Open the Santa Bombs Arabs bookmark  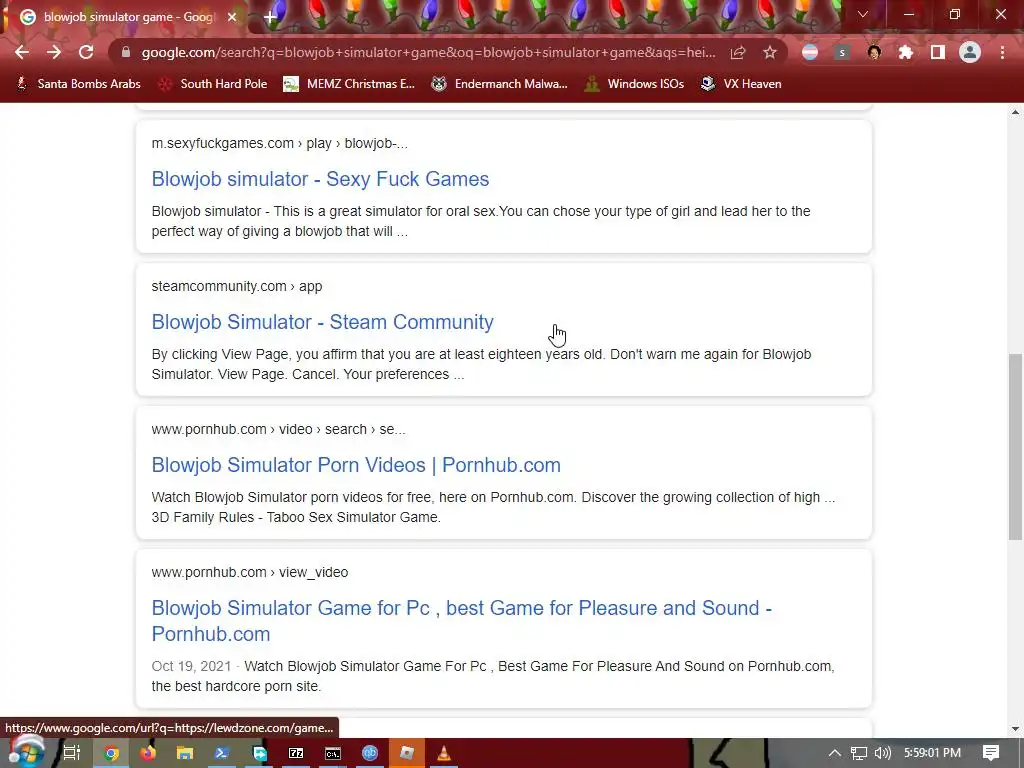point(78,84)
